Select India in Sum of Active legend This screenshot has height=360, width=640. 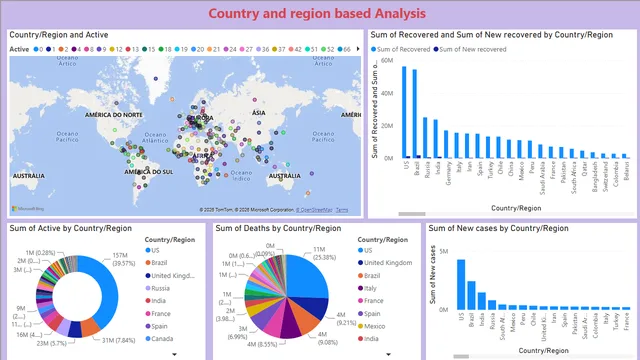click(x=156, y=301)
